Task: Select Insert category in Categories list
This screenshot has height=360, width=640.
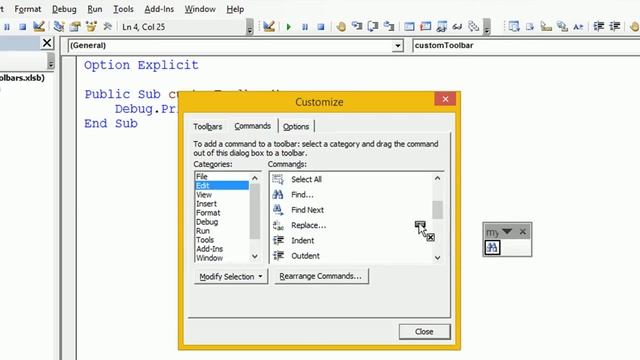Action: tap(222, 204)
